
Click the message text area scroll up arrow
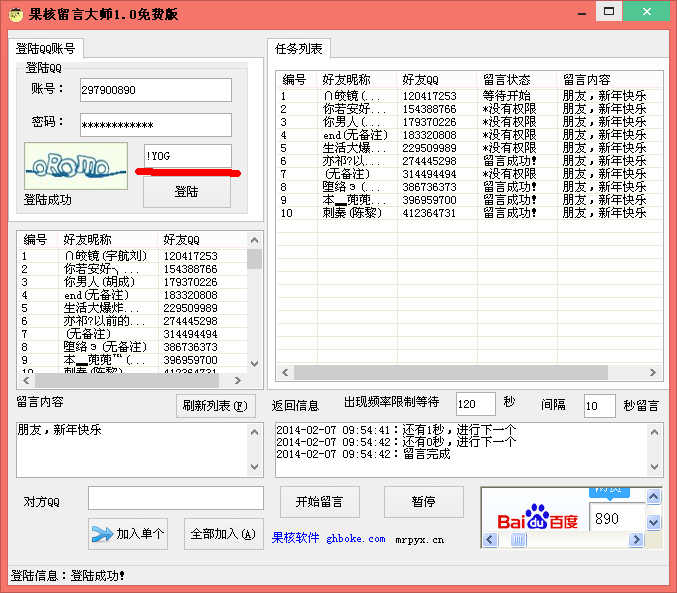coord(255,432)
